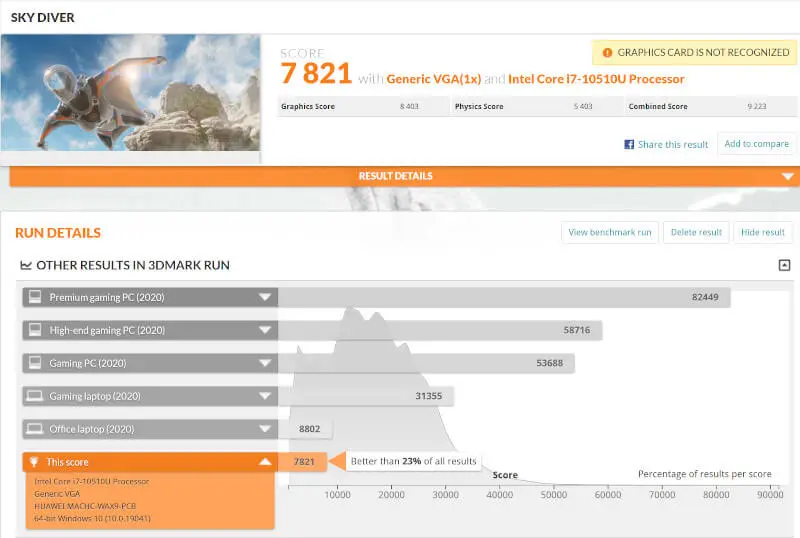Image resolution: width=800 pixels, height=538 pixels.
Task: Click the Office laptop icon
Action: (x=35, y=429)
